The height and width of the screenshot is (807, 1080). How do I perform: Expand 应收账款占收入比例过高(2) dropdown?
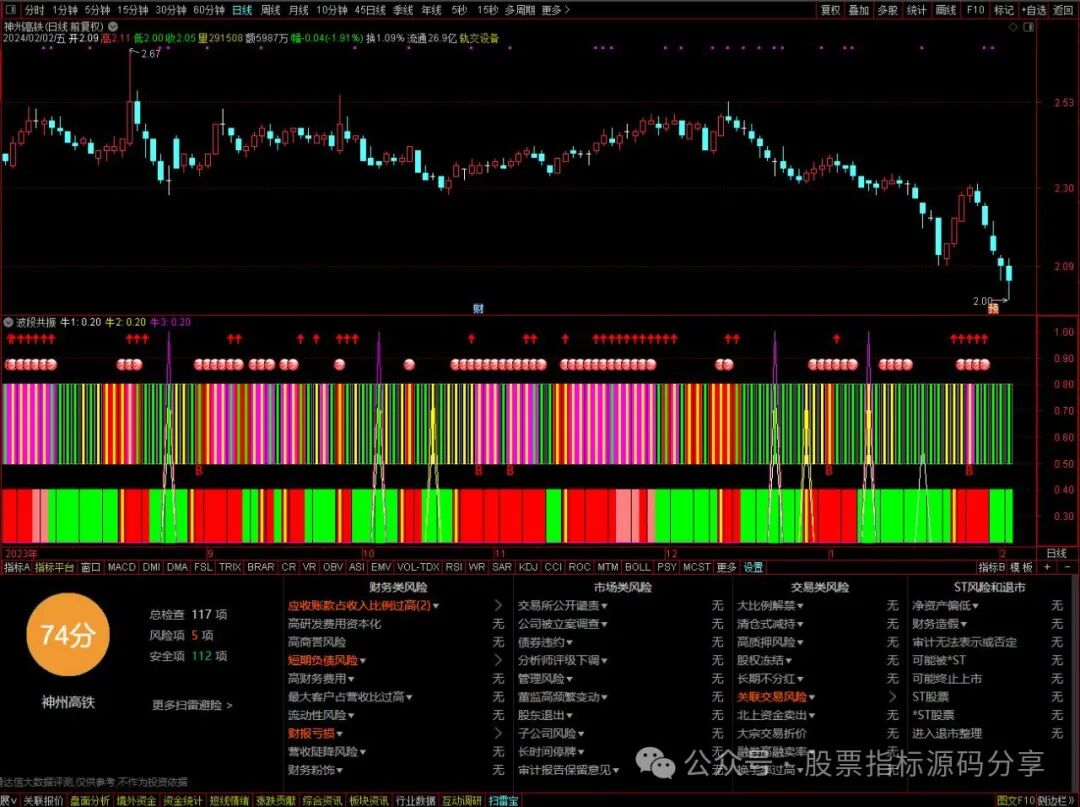[436, 606]
